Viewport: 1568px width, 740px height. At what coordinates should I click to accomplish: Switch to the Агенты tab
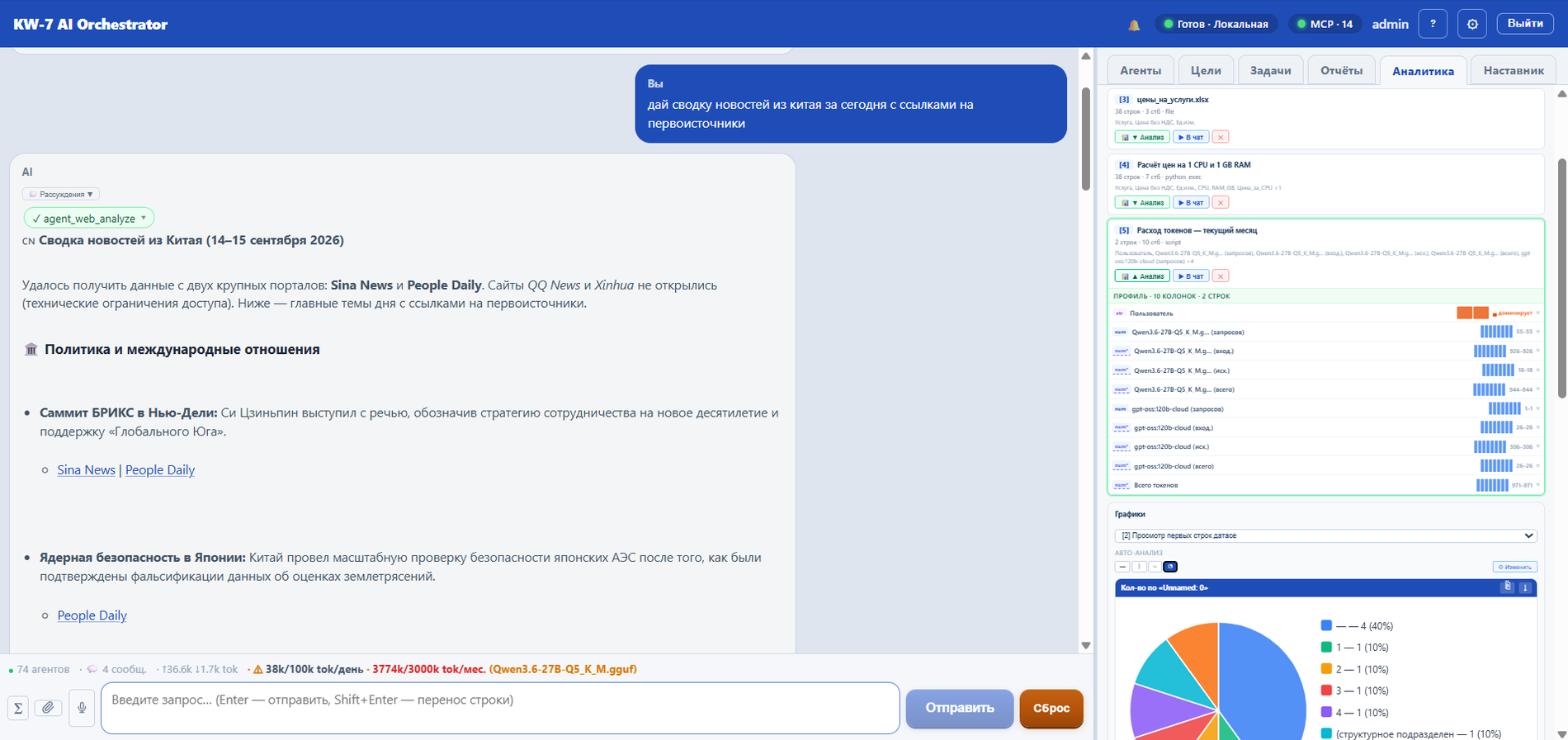1141,70
